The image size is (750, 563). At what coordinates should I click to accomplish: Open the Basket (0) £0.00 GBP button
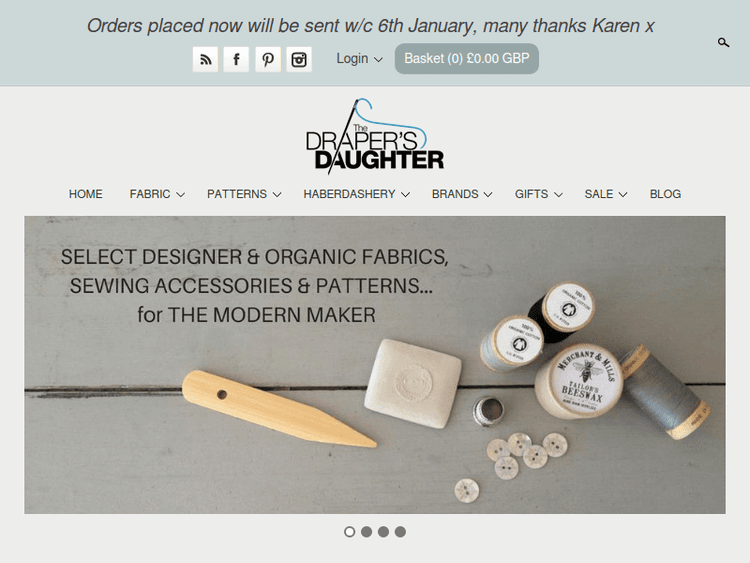[x=466, y=58]
